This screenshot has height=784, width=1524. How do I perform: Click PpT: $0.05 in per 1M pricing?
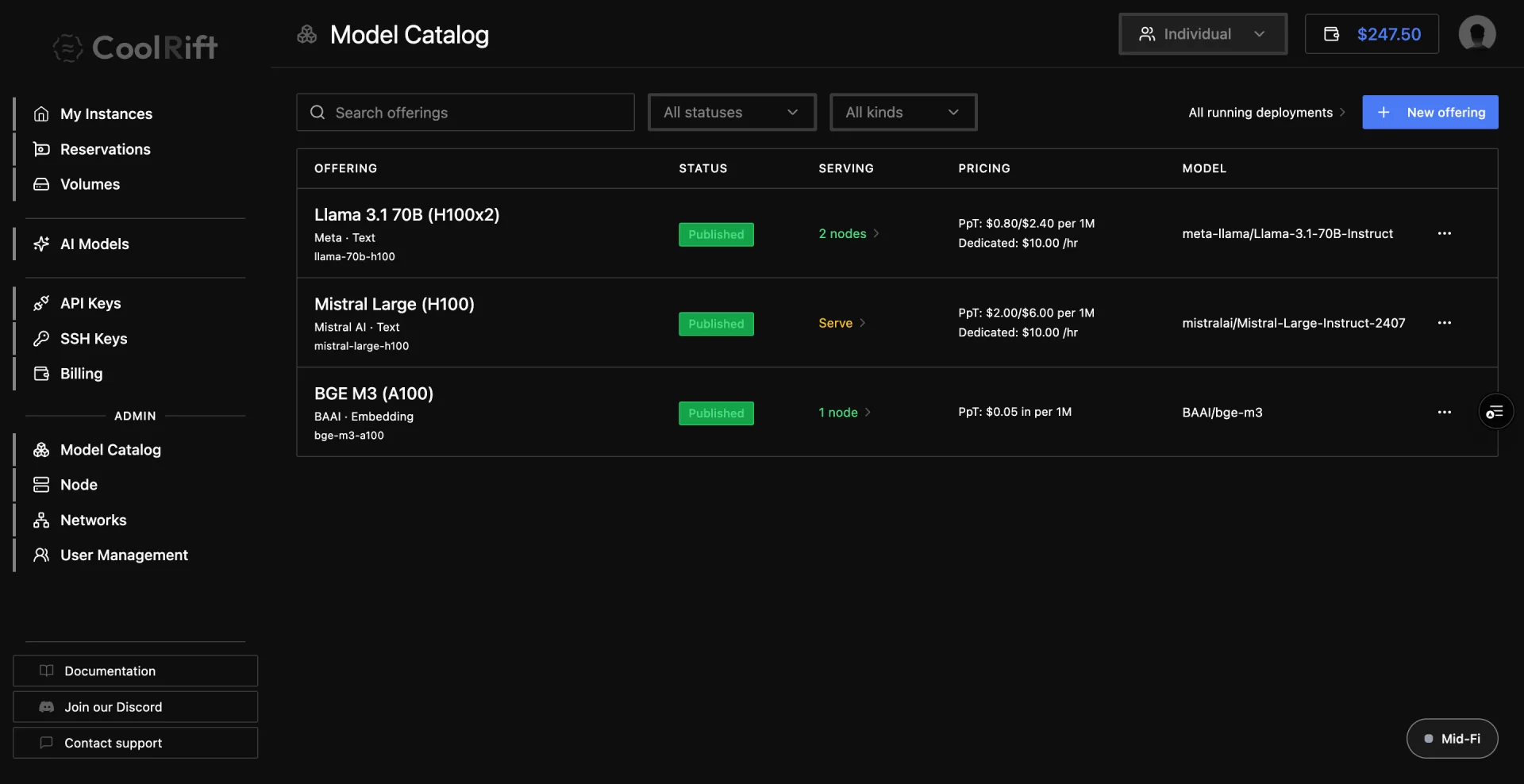[x=1014, y=412]
